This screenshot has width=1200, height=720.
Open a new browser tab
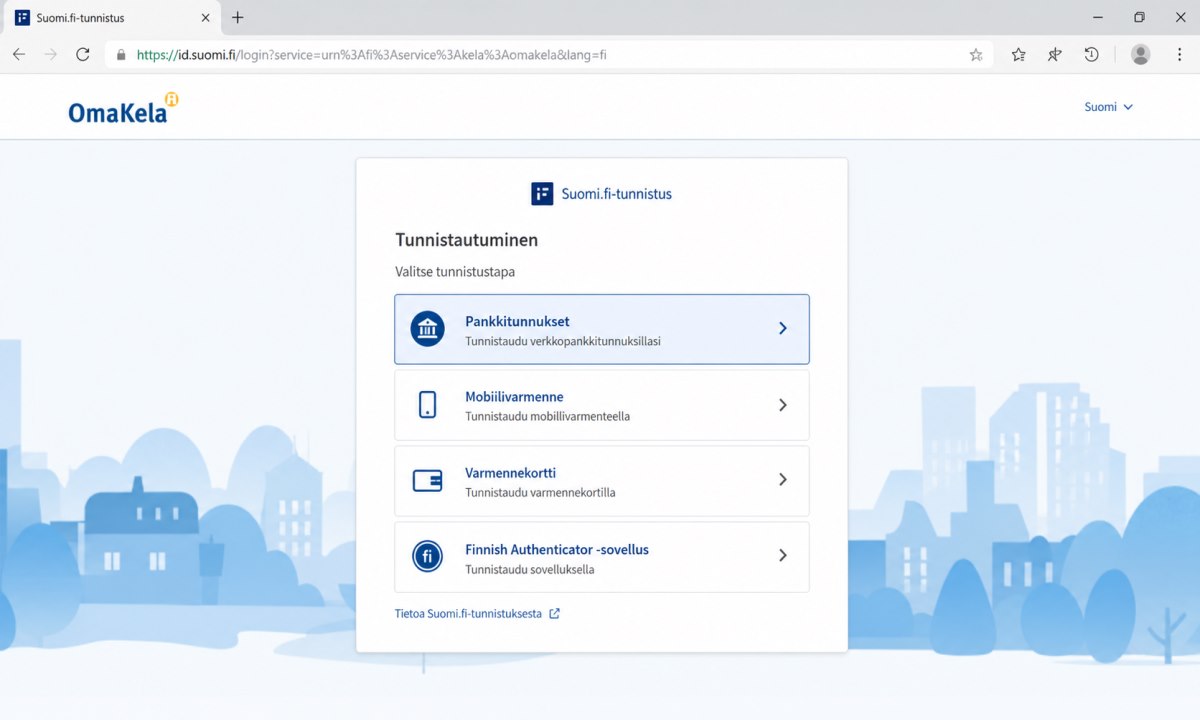pos(238,18)
